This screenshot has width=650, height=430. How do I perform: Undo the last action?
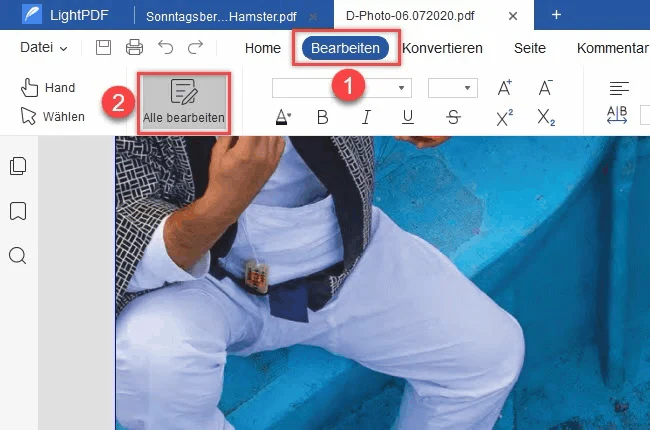(165, 48)
